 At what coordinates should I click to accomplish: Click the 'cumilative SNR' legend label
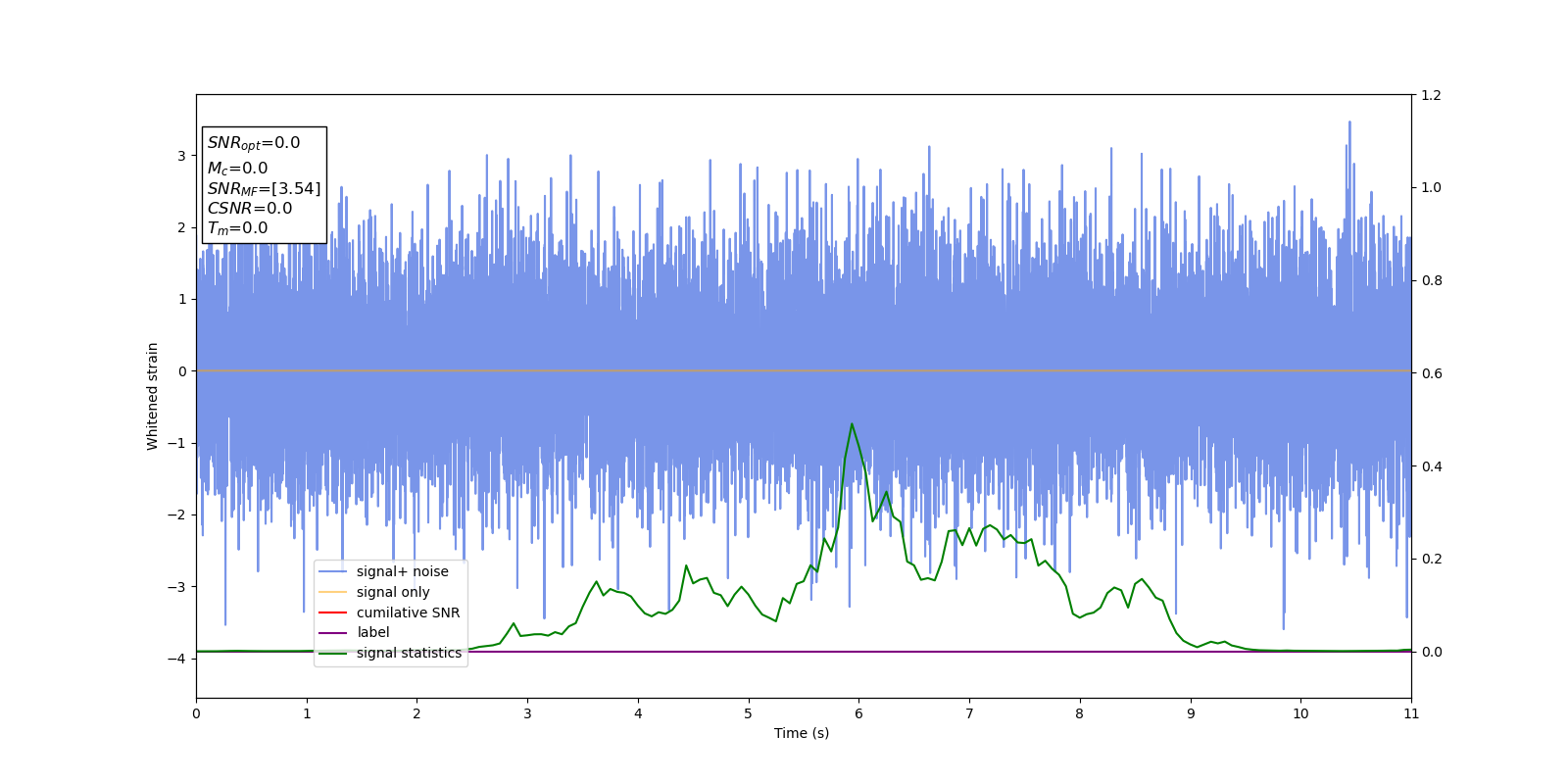[408, 612]
